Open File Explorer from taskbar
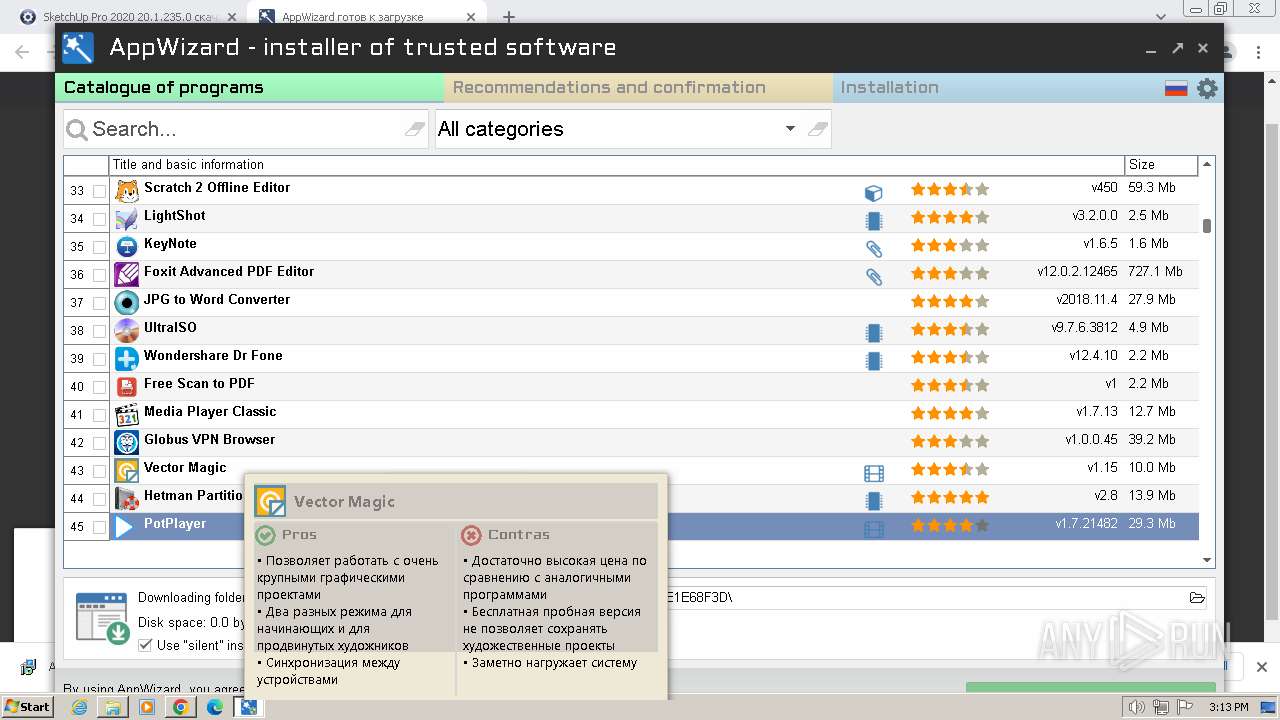This screenshot has height=720, width=1280. [113, 707]
